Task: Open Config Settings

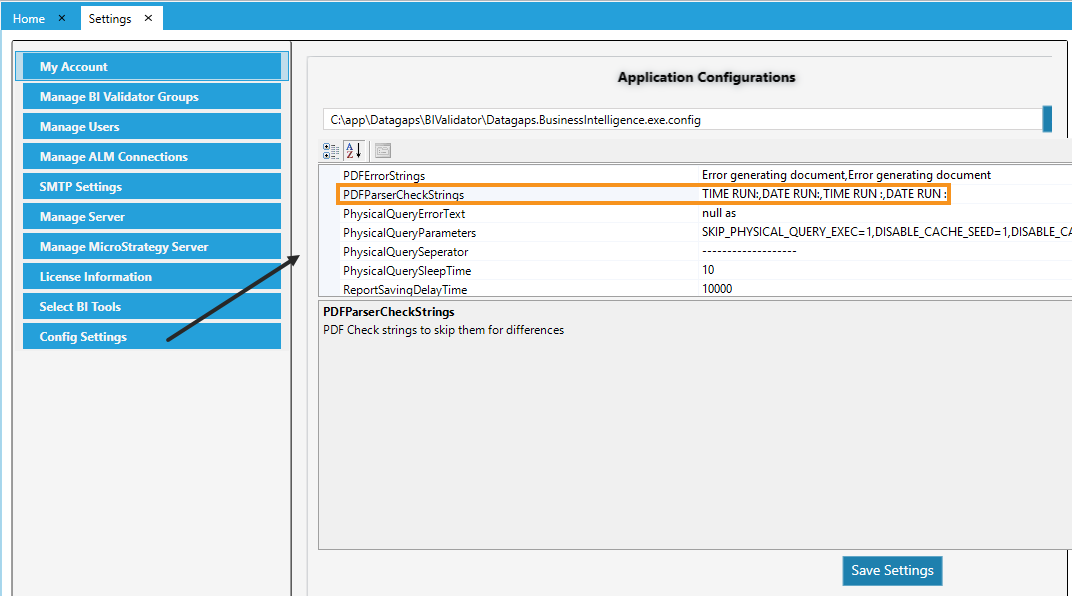Action: (152, 336)
